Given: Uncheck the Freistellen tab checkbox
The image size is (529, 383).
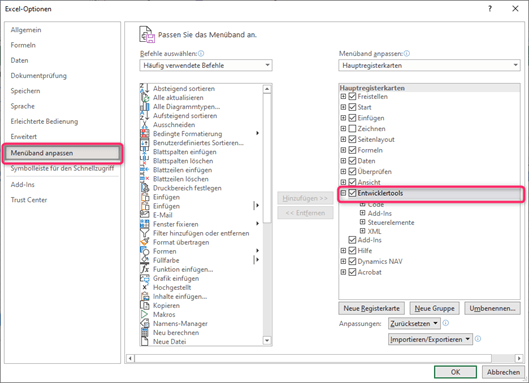Looking at the screenshot, I should (x=352, y=97).
